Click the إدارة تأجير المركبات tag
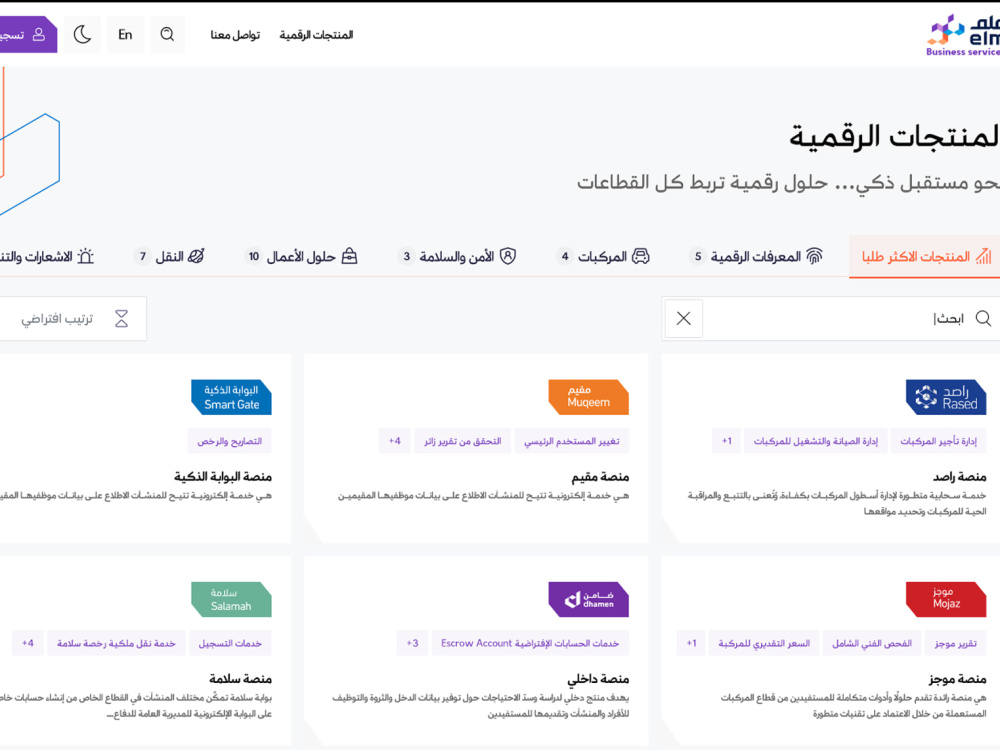1000x750 pixels. click(939, 441)
